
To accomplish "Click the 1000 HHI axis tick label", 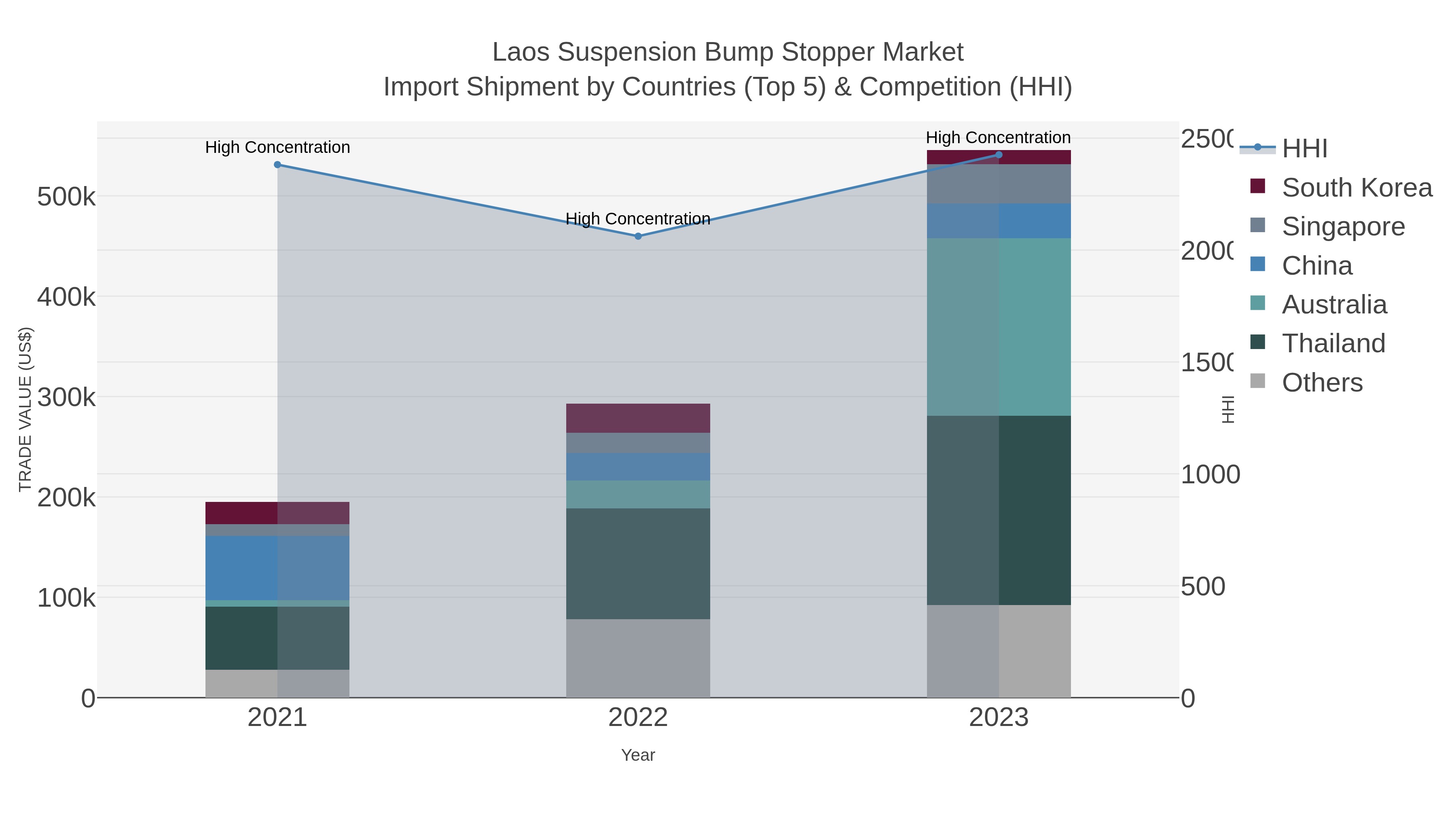I will click(1210, 474).
